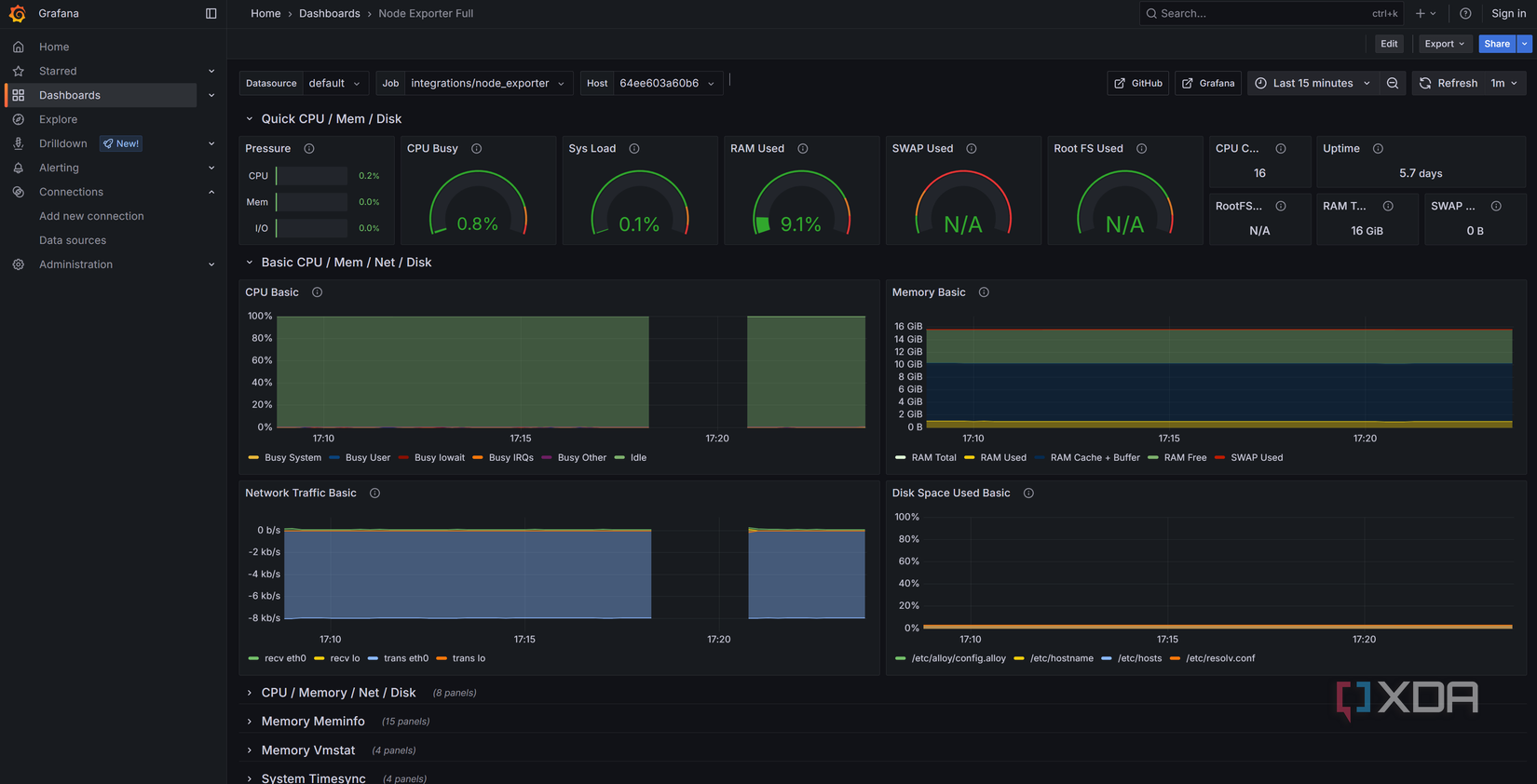This screenshot has height=784, width=1537.
Task: Open Connections in the sidebar
Action: [x=71, y=192]
